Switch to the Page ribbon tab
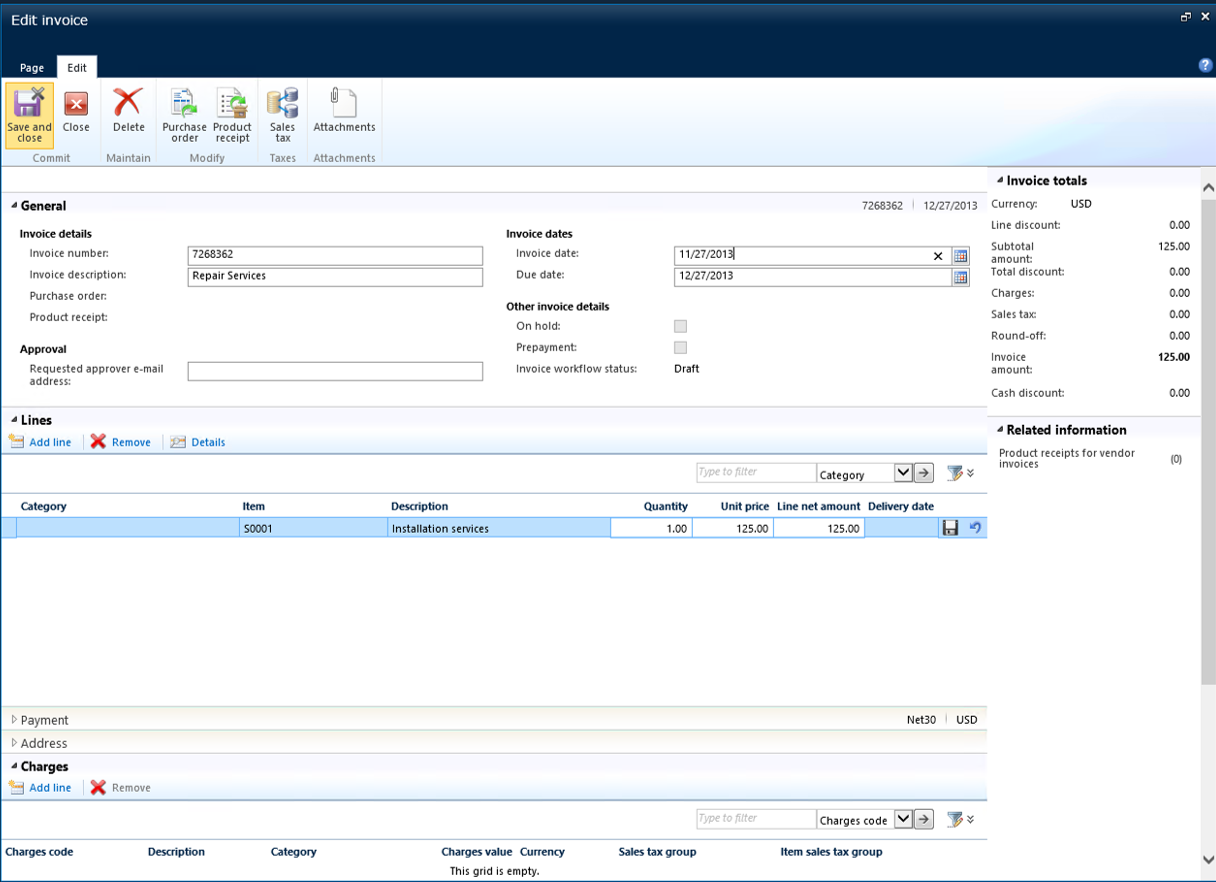Image resolution: width=1216 pixels, height=882 pixels. tap(32, 68)
